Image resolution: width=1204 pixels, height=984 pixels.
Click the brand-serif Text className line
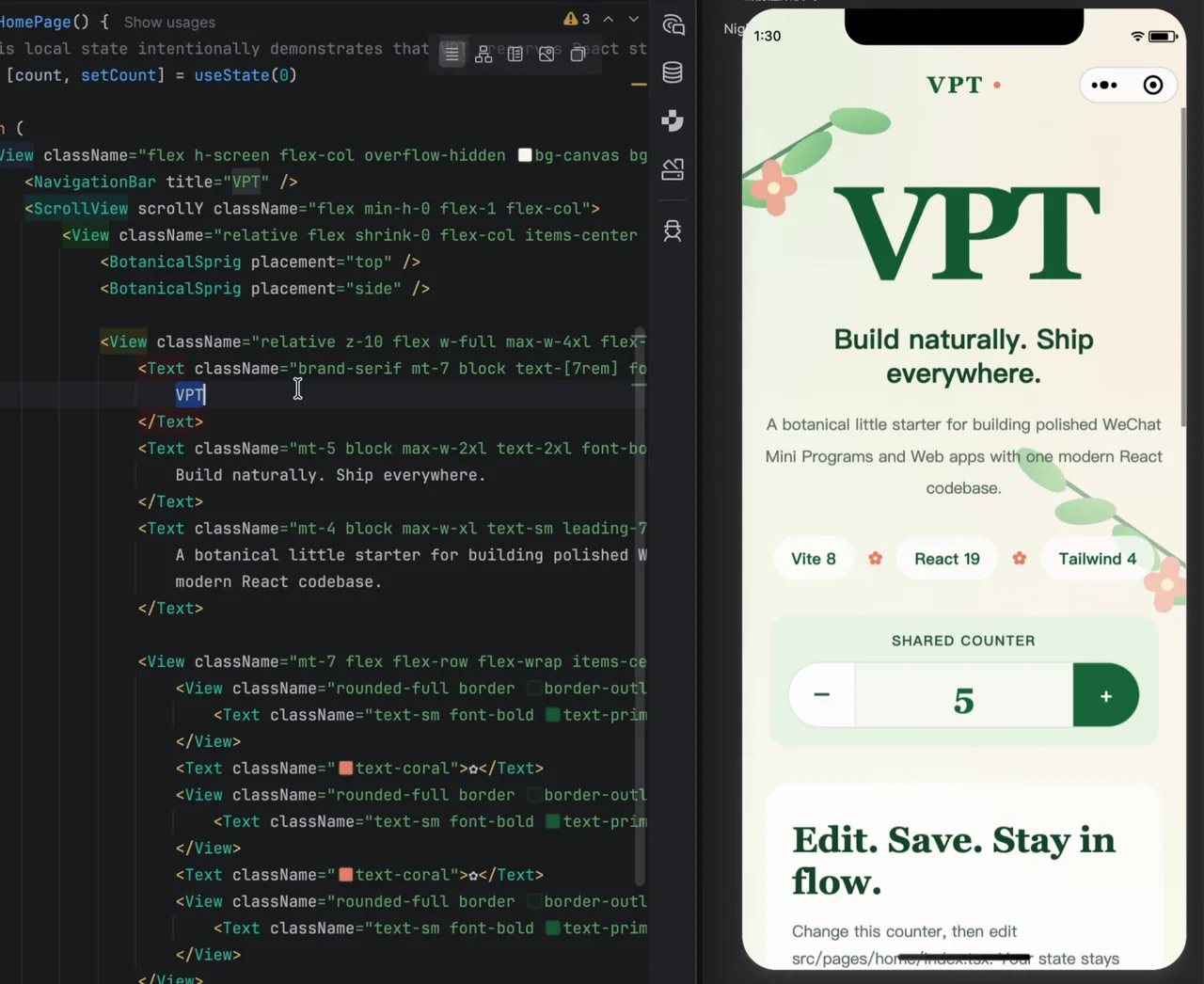coord(392,369)
